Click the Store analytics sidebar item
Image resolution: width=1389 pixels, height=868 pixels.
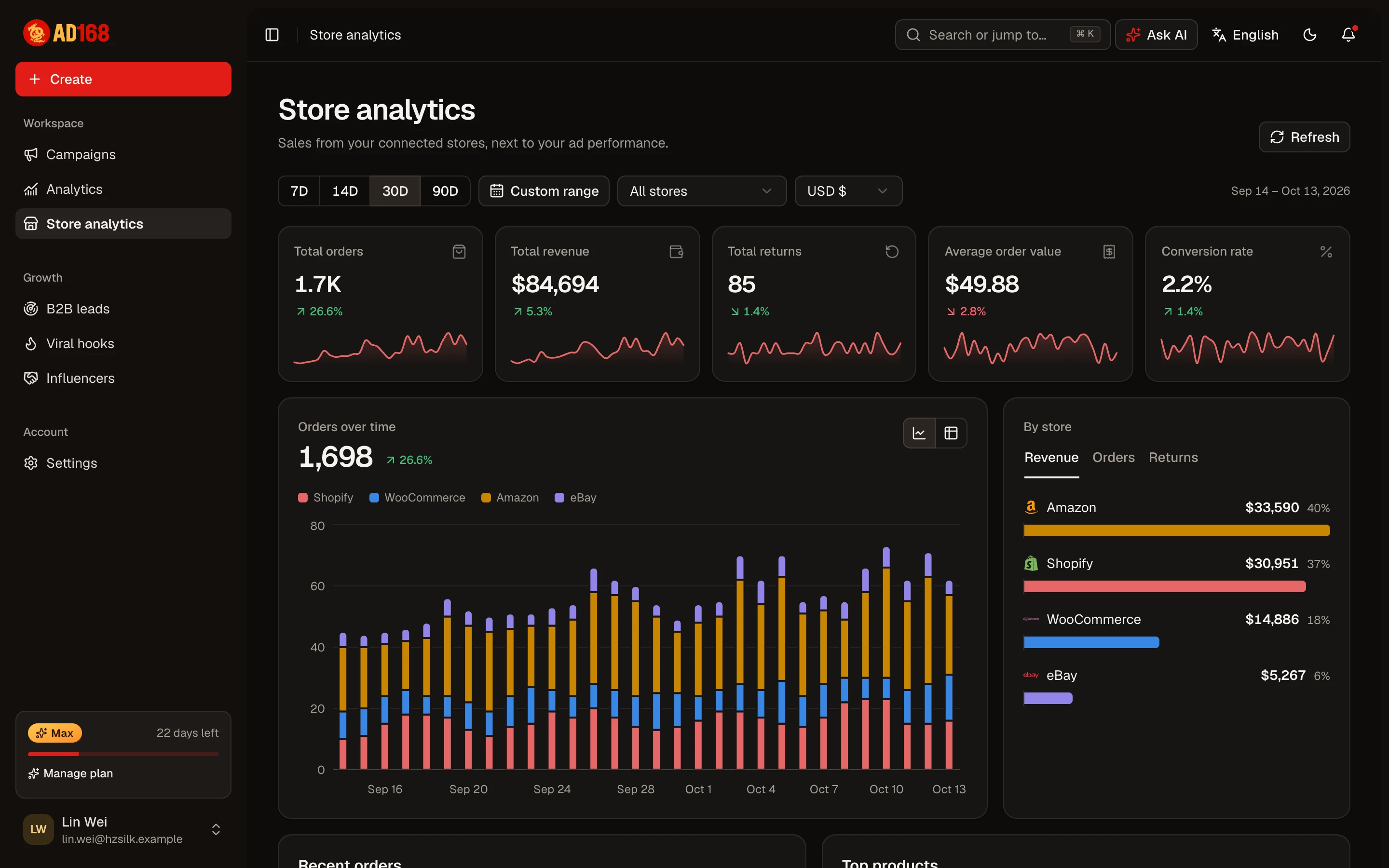(123, 224)
